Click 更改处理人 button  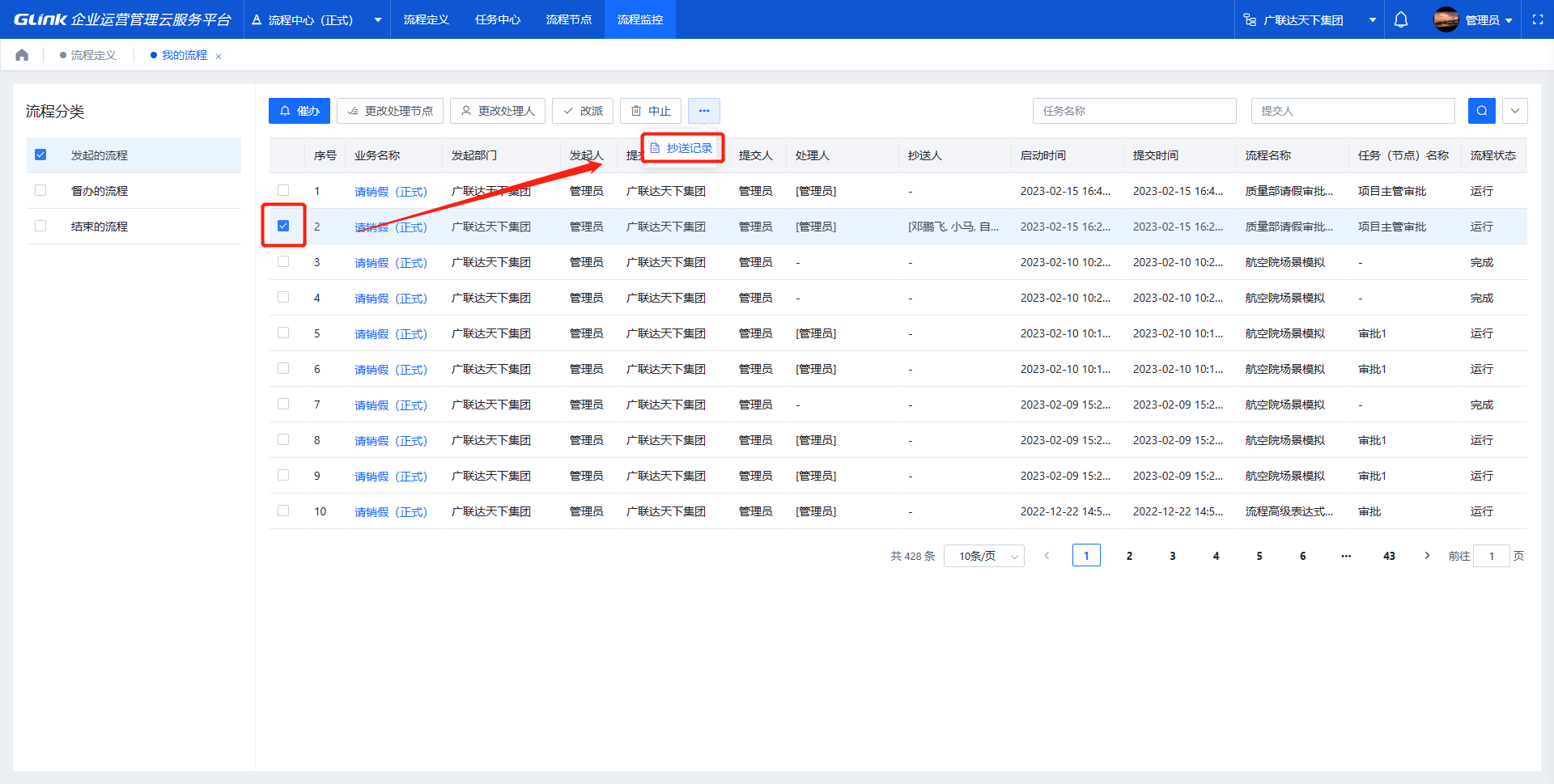(x=498, y=111)
